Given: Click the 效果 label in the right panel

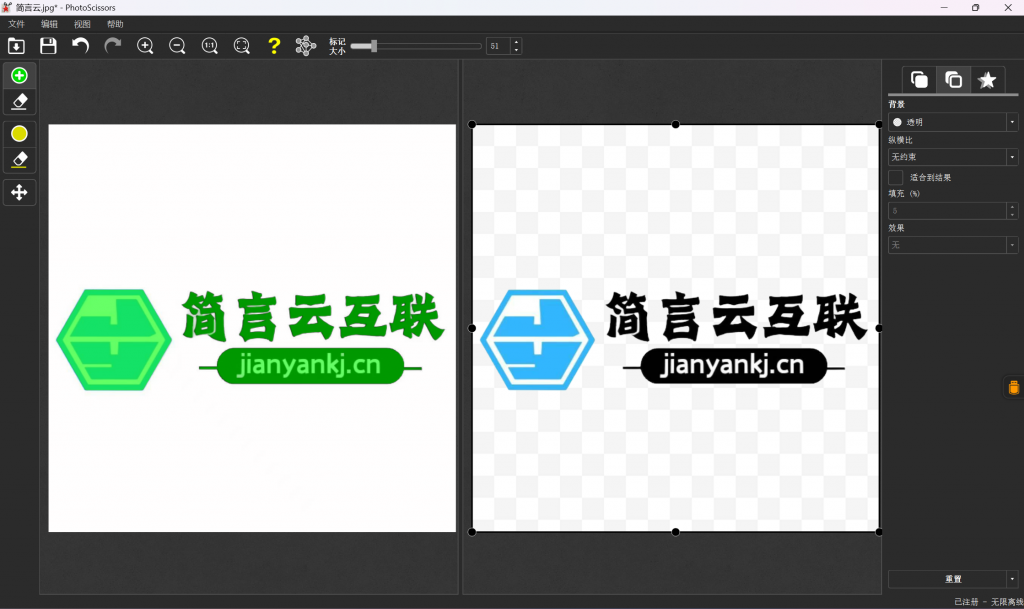Looking at the screenshot, I should pyautogui.click(x=897, y=228).
